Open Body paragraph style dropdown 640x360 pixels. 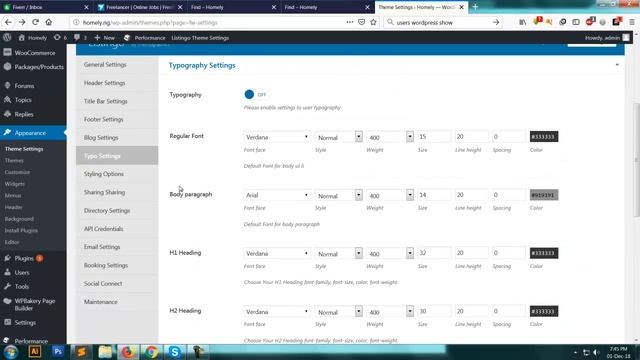tap(338, 195)
